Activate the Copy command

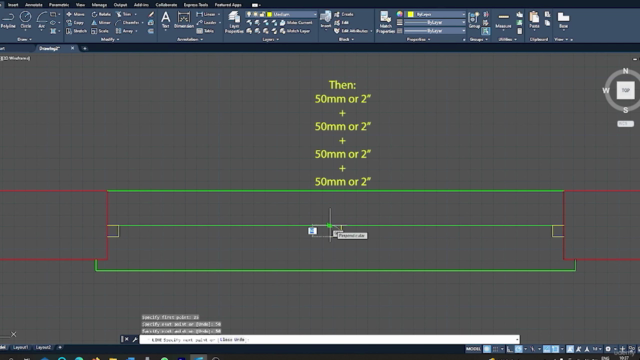[76, 23]
